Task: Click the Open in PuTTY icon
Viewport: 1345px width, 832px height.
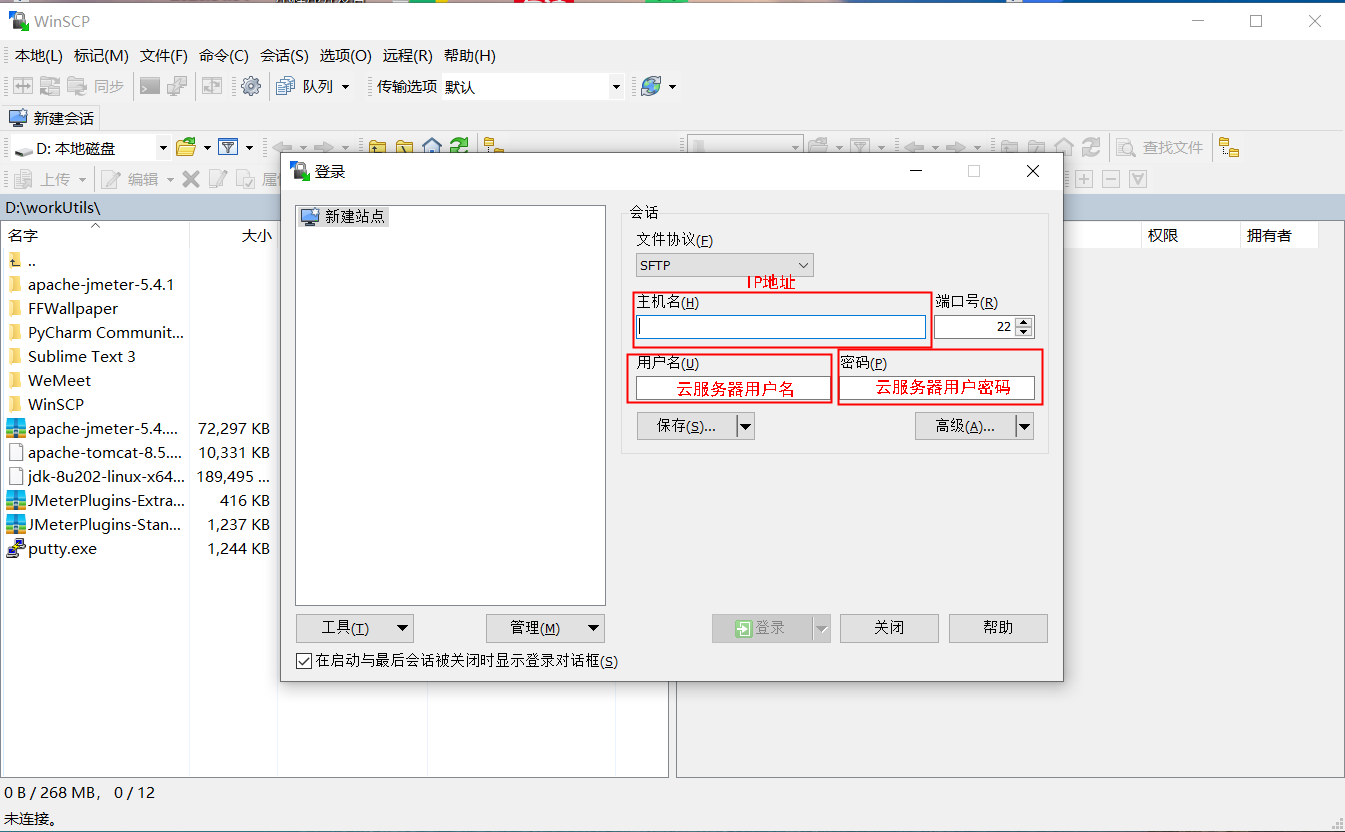Action: pos(177,87)
